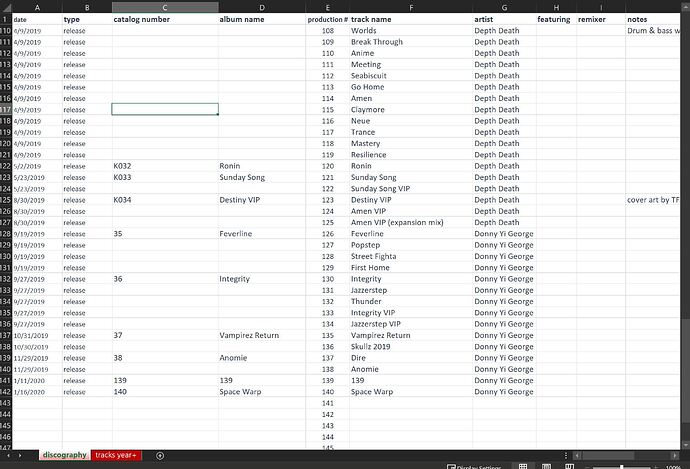Open the tracks year+ sheet tab
This screenshot has height=469, width=690.
tap(116, 455)
